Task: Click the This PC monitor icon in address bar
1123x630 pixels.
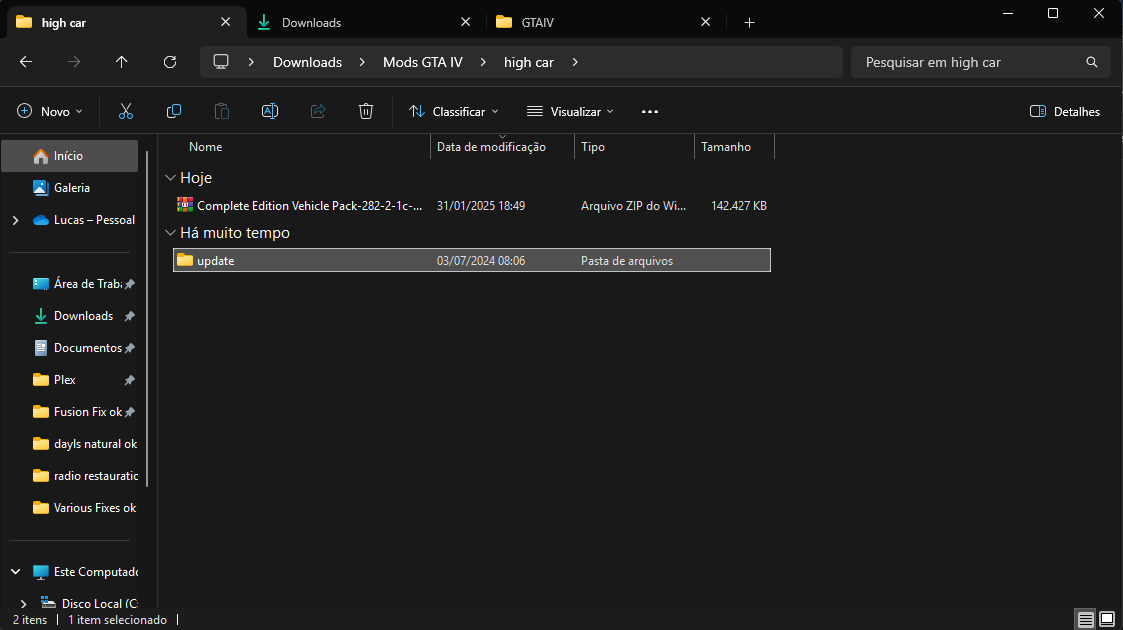Action: 221,62
